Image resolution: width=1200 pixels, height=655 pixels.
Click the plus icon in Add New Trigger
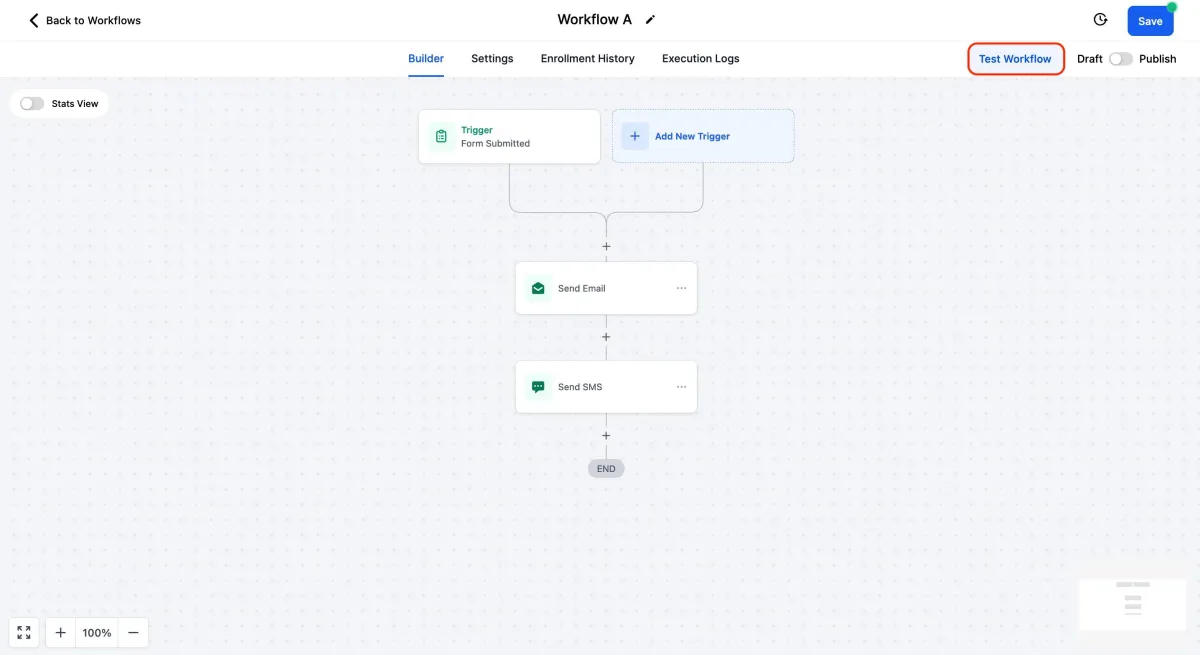tap(635, 136)
